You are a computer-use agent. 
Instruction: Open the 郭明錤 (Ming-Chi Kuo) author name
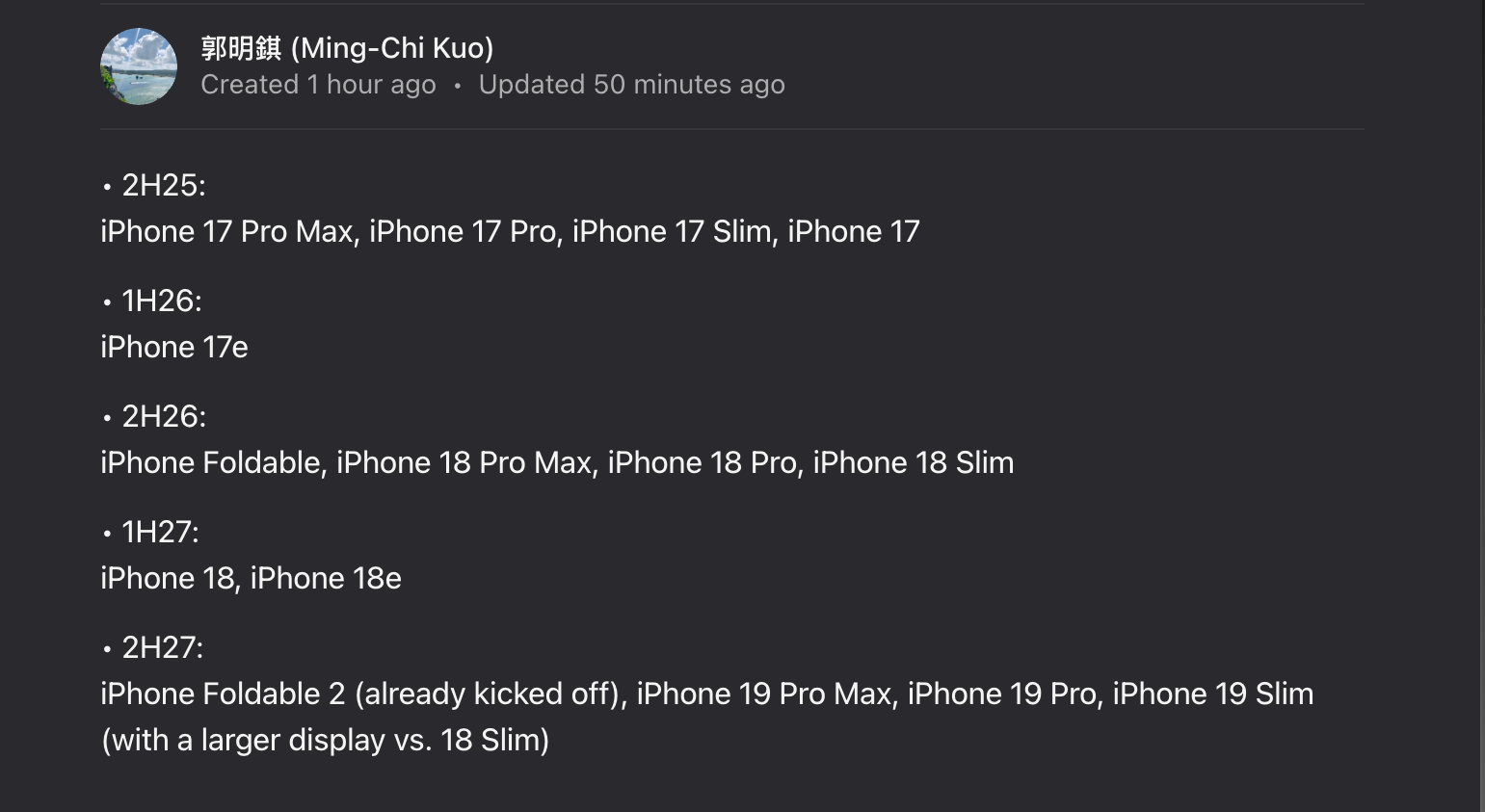(347, 48)
